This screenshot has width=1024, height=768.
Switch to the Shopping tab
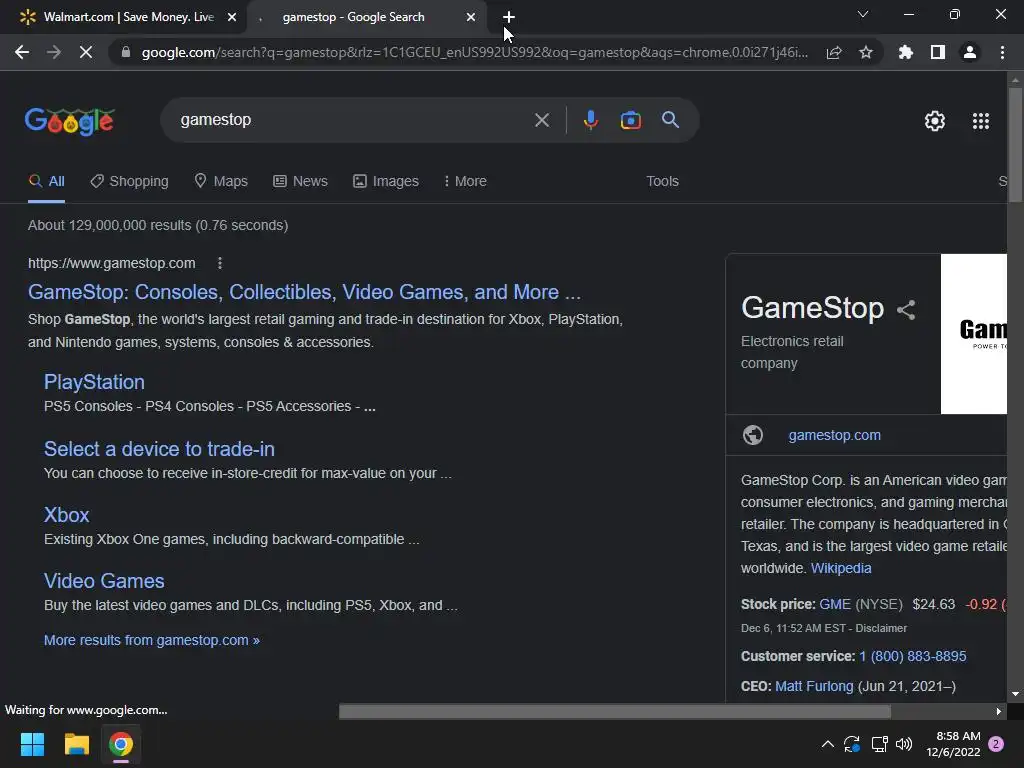[129, 182]
